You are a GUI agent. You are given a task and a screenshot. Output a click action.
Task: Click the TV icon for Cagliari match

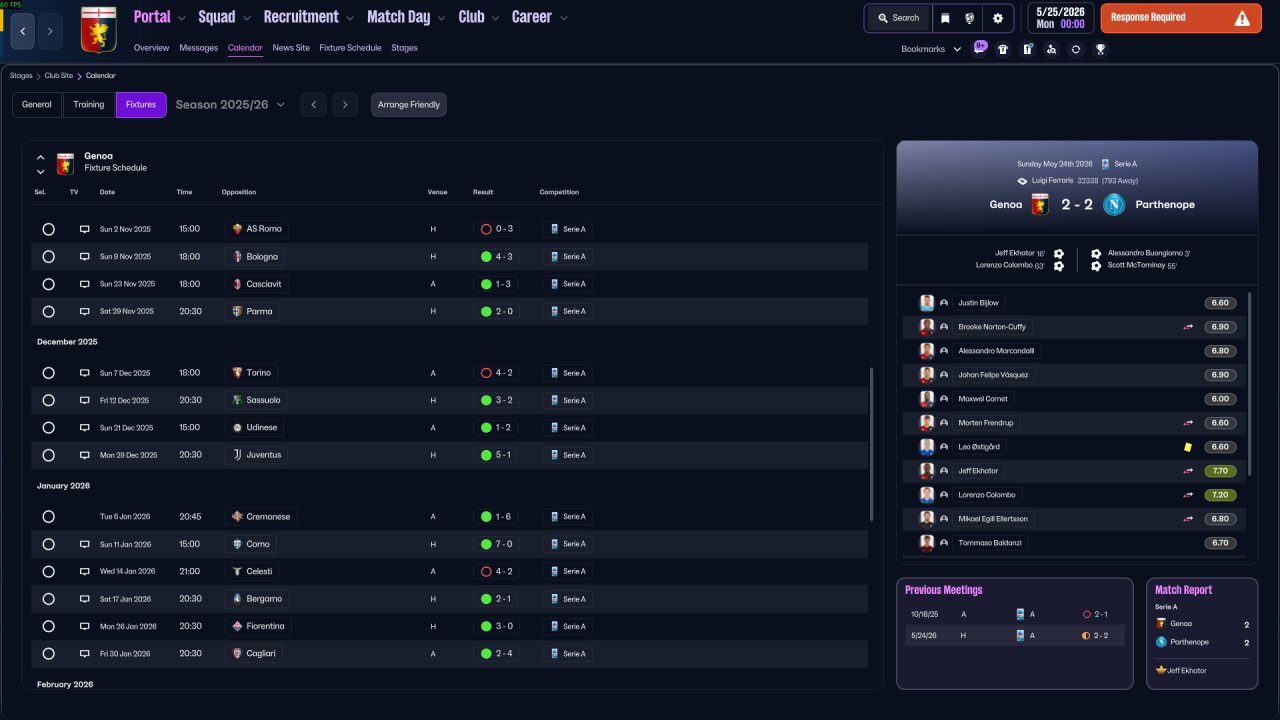[x=85, y=654]
